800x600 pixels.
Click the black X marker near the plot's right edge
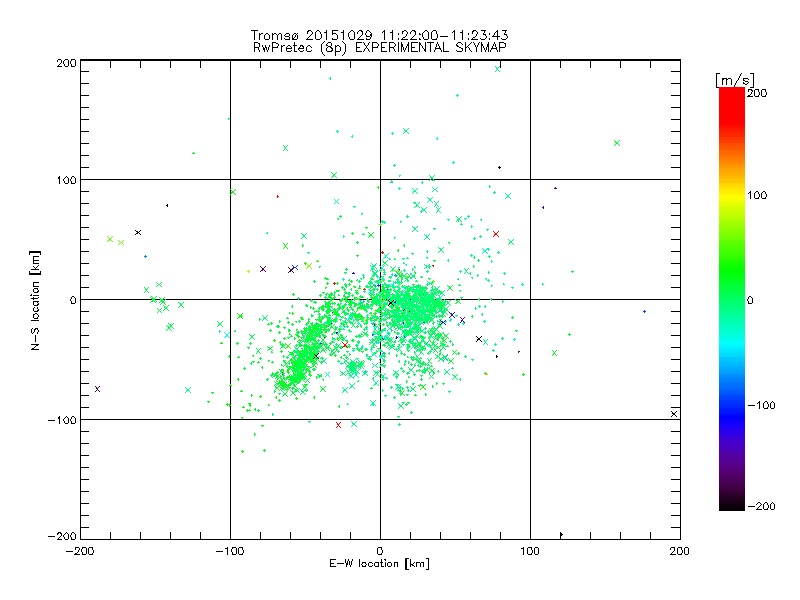pyautogui.click(x=674, y=414)
